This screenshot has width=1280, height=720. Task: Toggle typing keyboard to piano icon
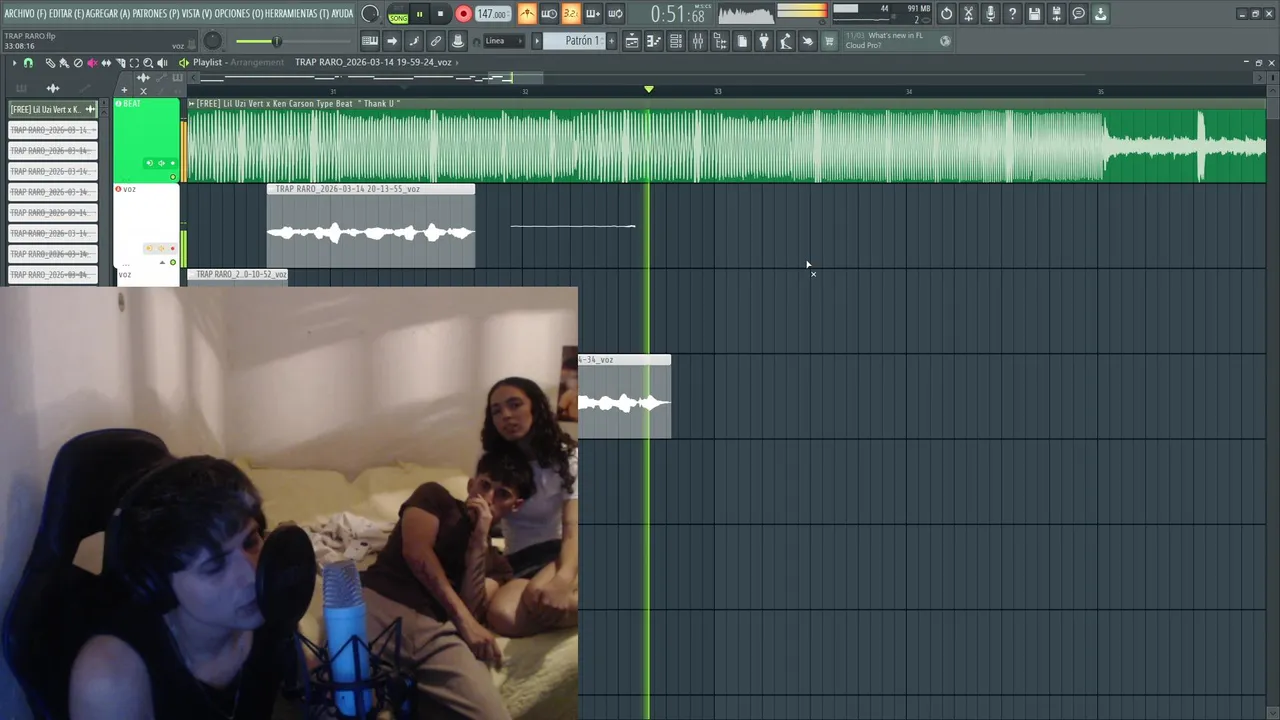pos(370,41)
